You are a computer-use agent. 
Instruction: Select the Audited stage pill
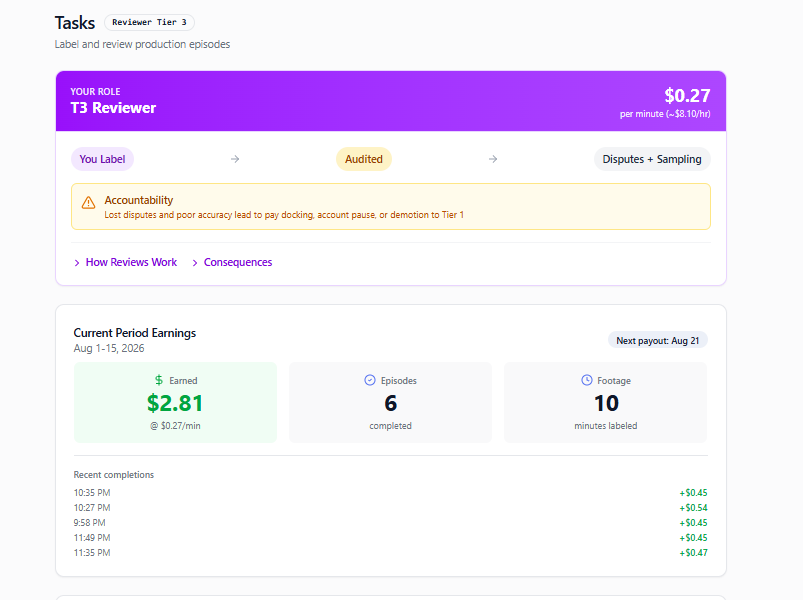364,159
